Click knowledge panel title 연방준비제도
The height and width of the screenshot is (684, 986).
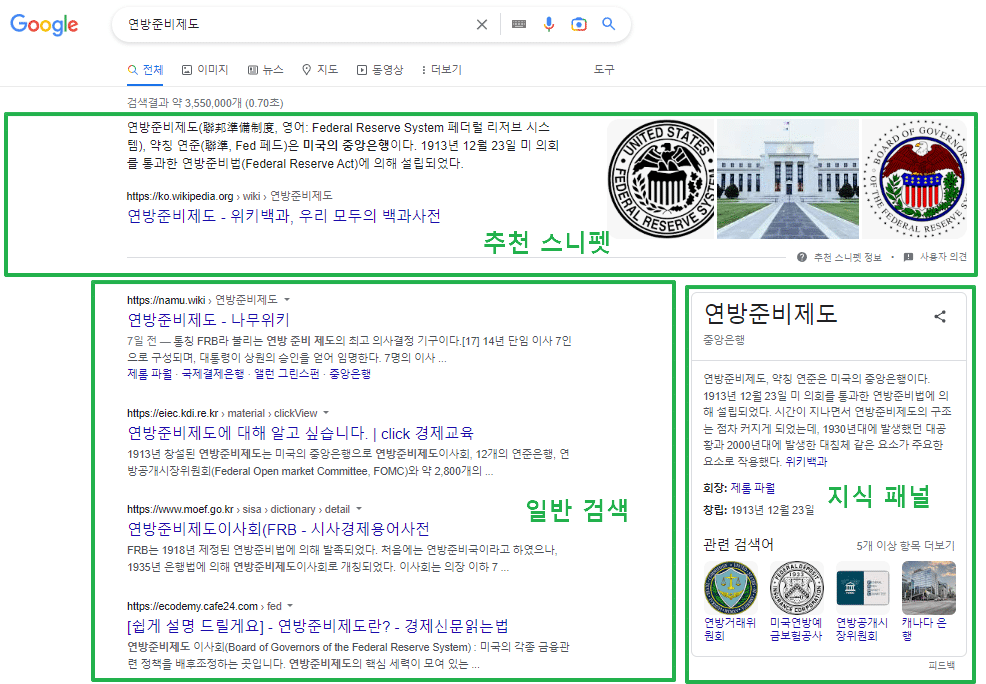770,313
